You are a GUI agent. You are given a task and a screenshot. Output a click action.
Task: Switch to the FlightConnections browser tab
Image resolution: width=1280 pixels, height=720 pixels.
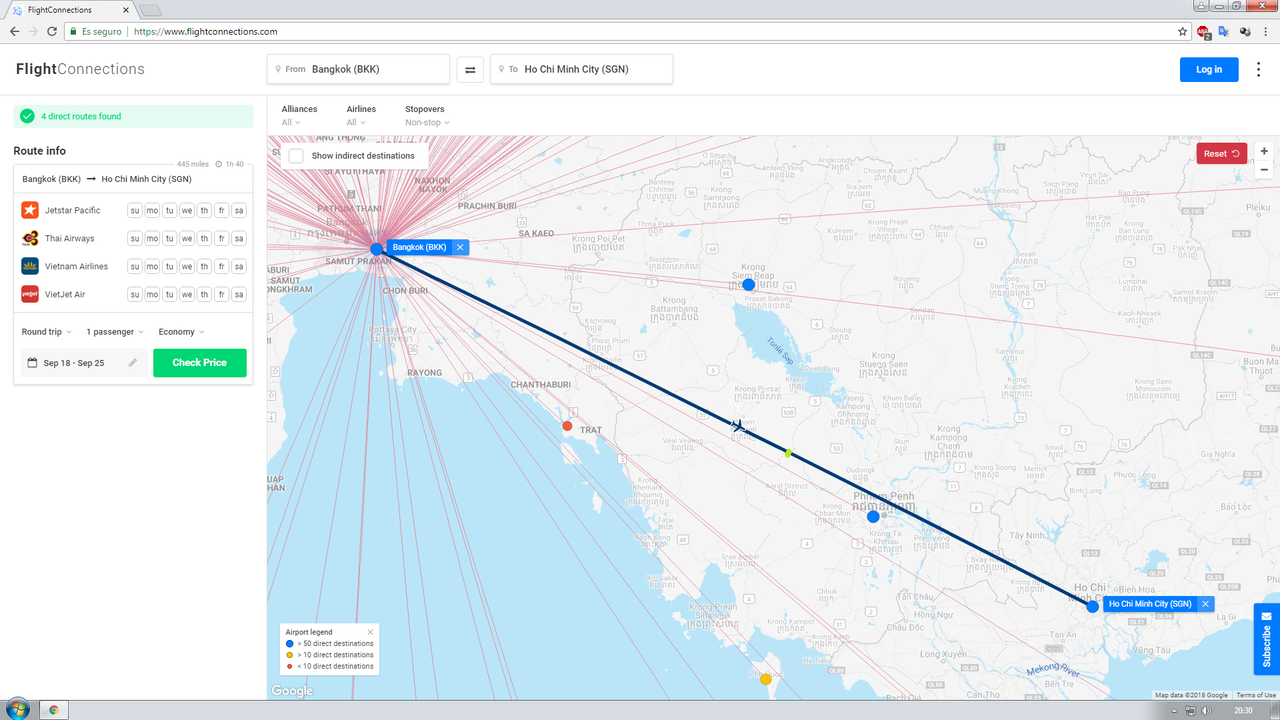click(68, 10)
